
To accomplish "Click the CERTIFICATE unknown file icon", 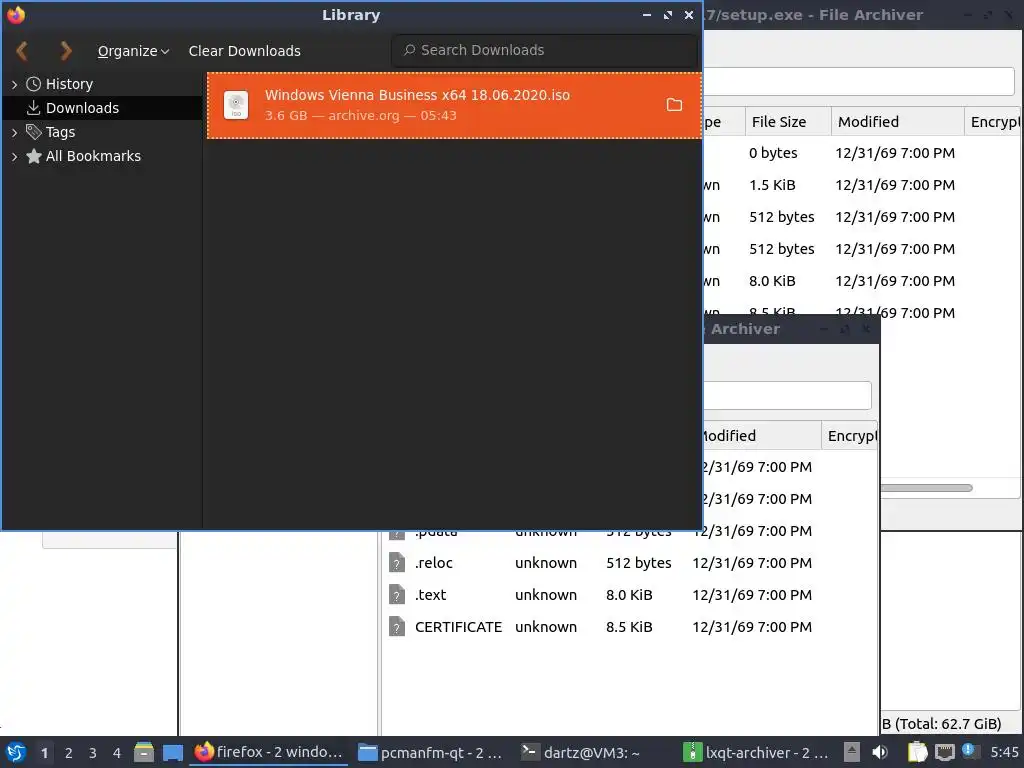I will pyautogui.click(x=397, y=626).
